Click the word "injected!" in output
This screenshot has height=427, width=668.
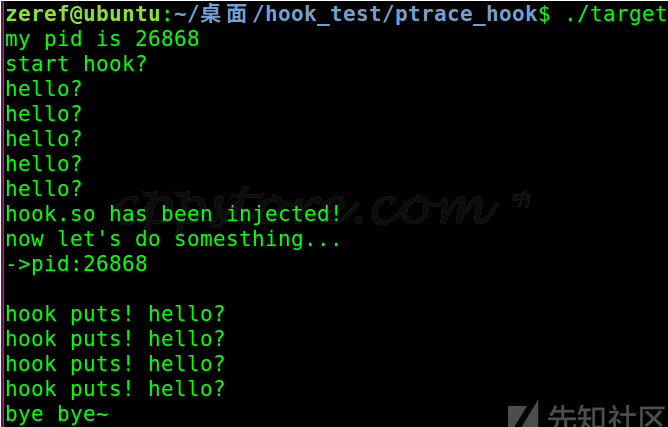click(284, 214)
